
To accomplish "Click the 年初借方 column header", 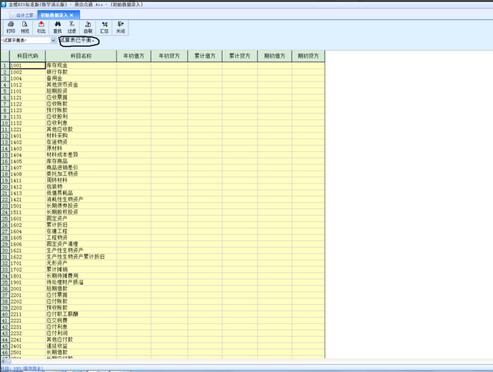I will 134,56.
